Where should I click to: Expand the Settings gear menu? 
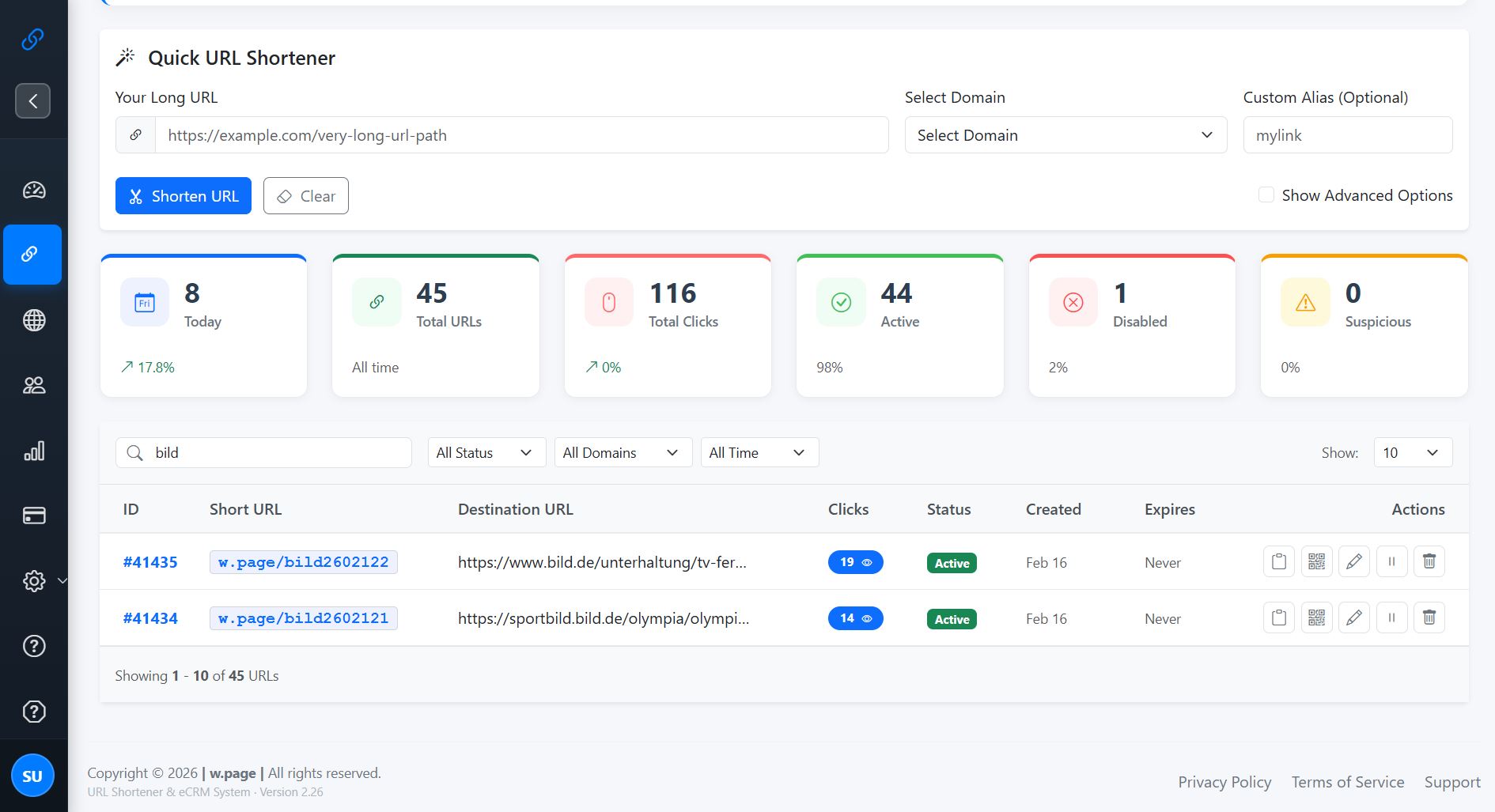tap(35, 580)
